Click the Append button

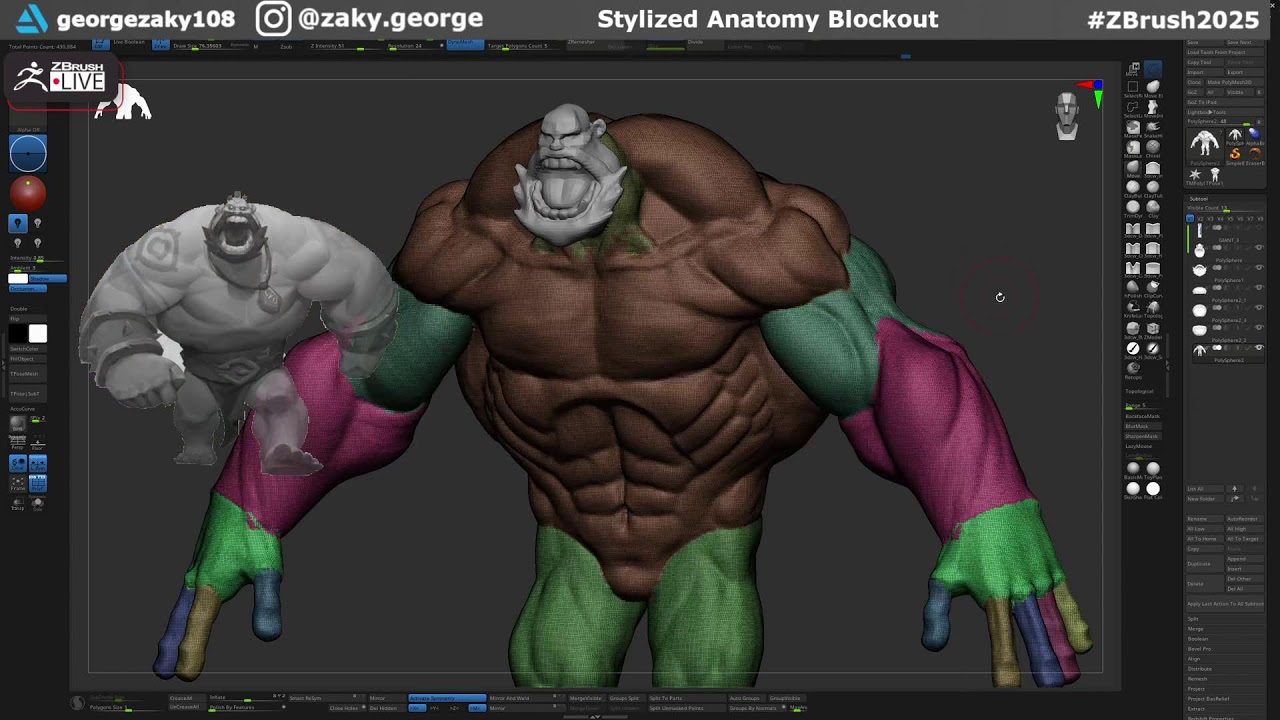tap(1245, 559)
